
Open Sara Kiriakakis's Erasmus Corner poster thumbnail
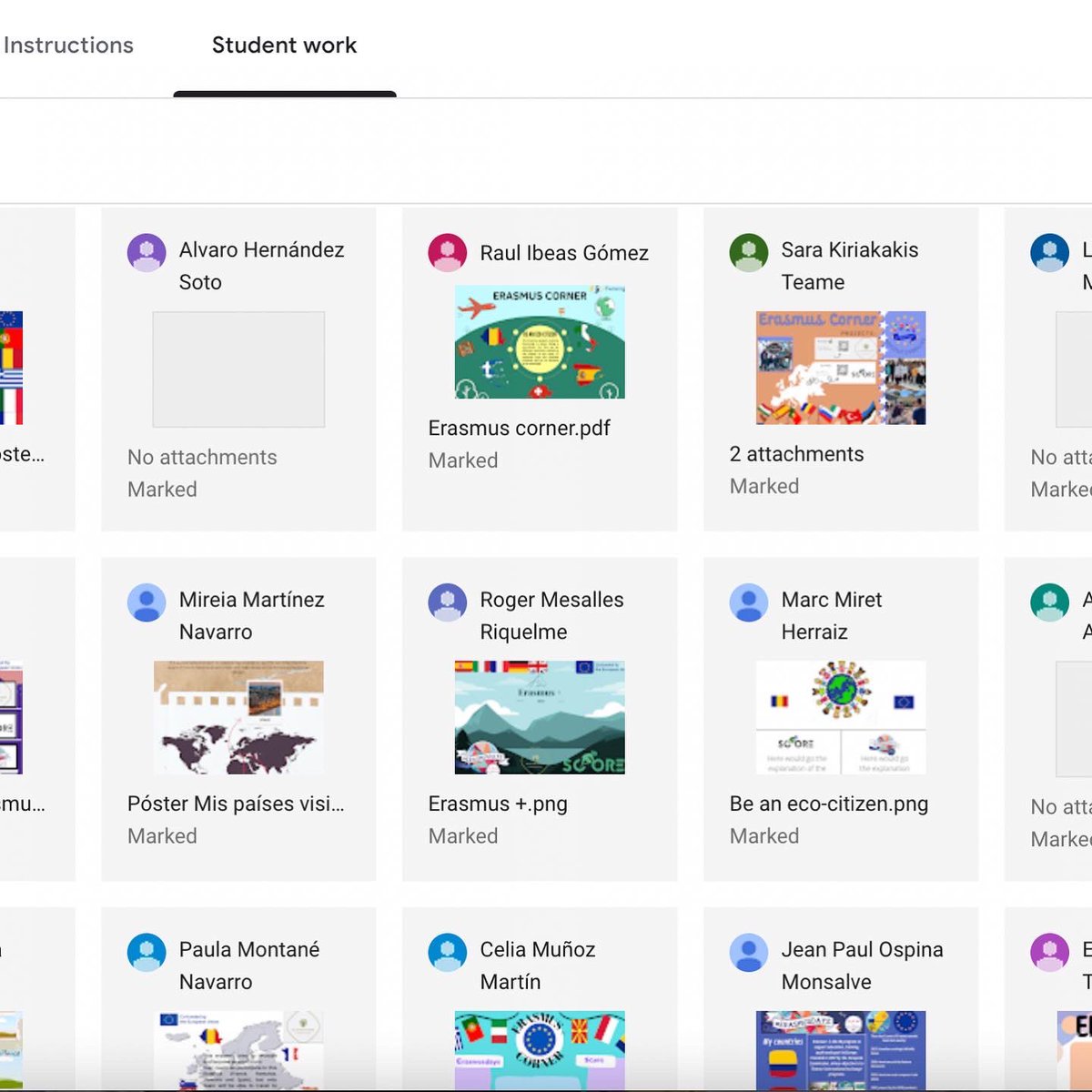click(841, 368)
